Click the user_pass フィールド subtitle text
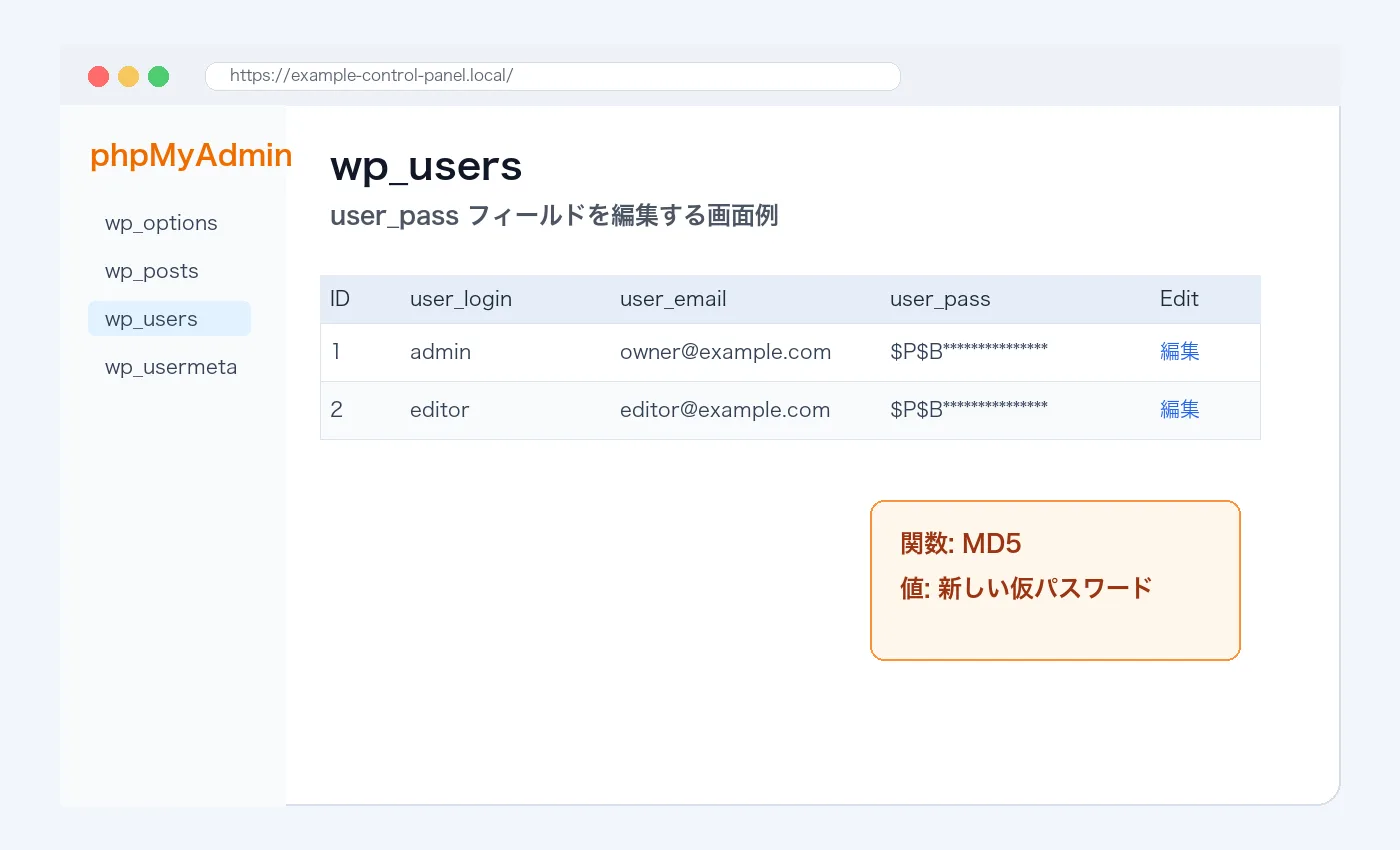The width and height of the screenshot is (1400, 850). point(554,216)
